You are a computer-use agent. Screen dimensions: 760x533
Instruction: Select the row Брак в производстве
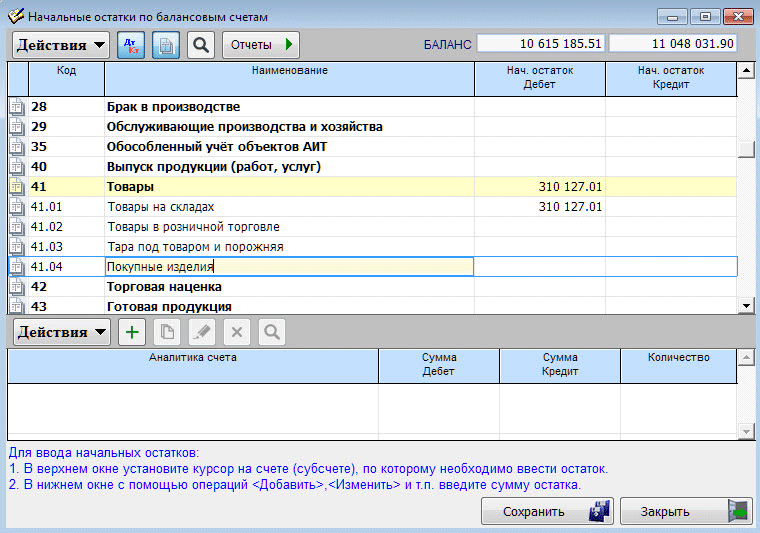tap(372, 107)
